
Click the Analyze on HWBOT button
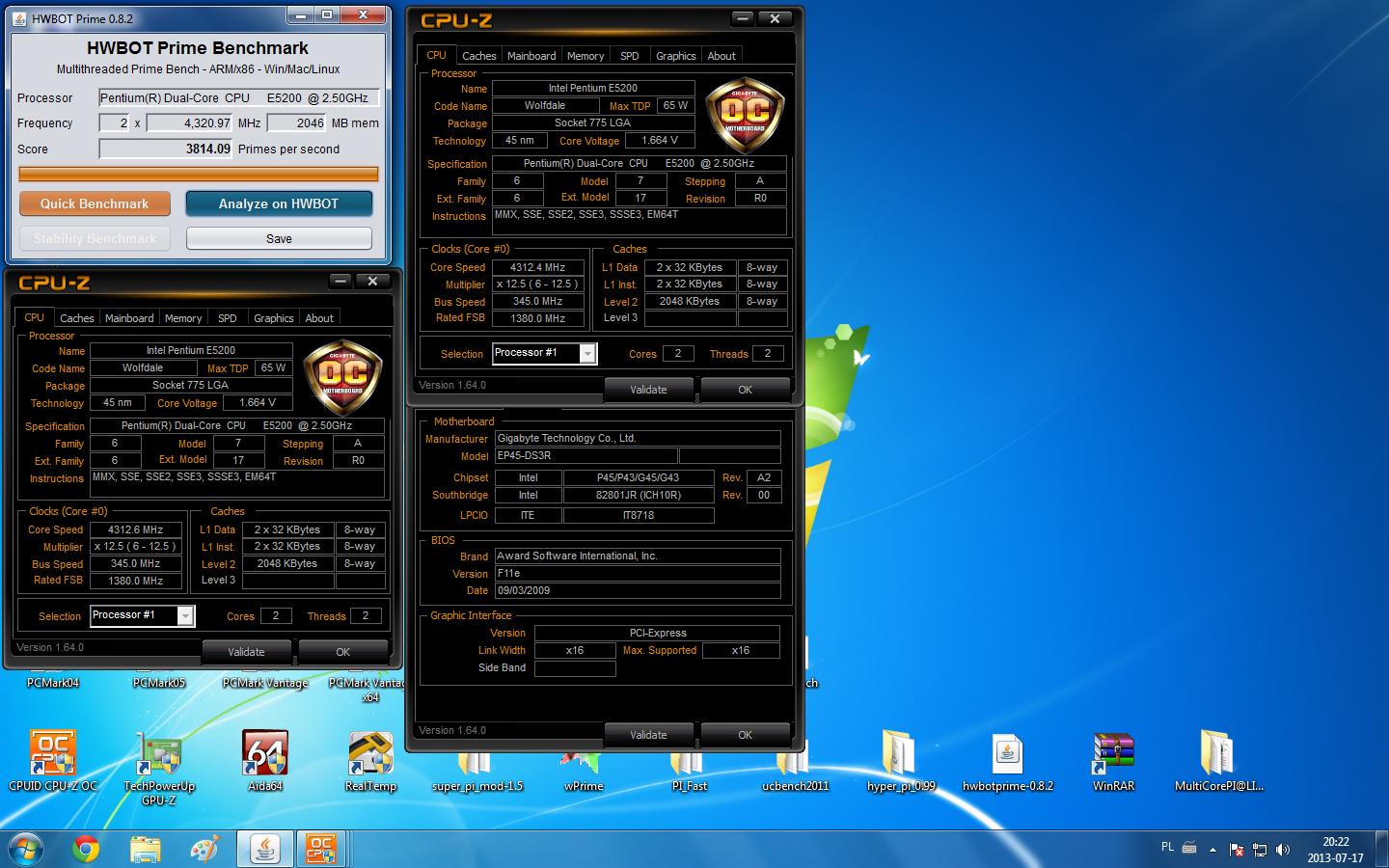(x=279, y=203)
